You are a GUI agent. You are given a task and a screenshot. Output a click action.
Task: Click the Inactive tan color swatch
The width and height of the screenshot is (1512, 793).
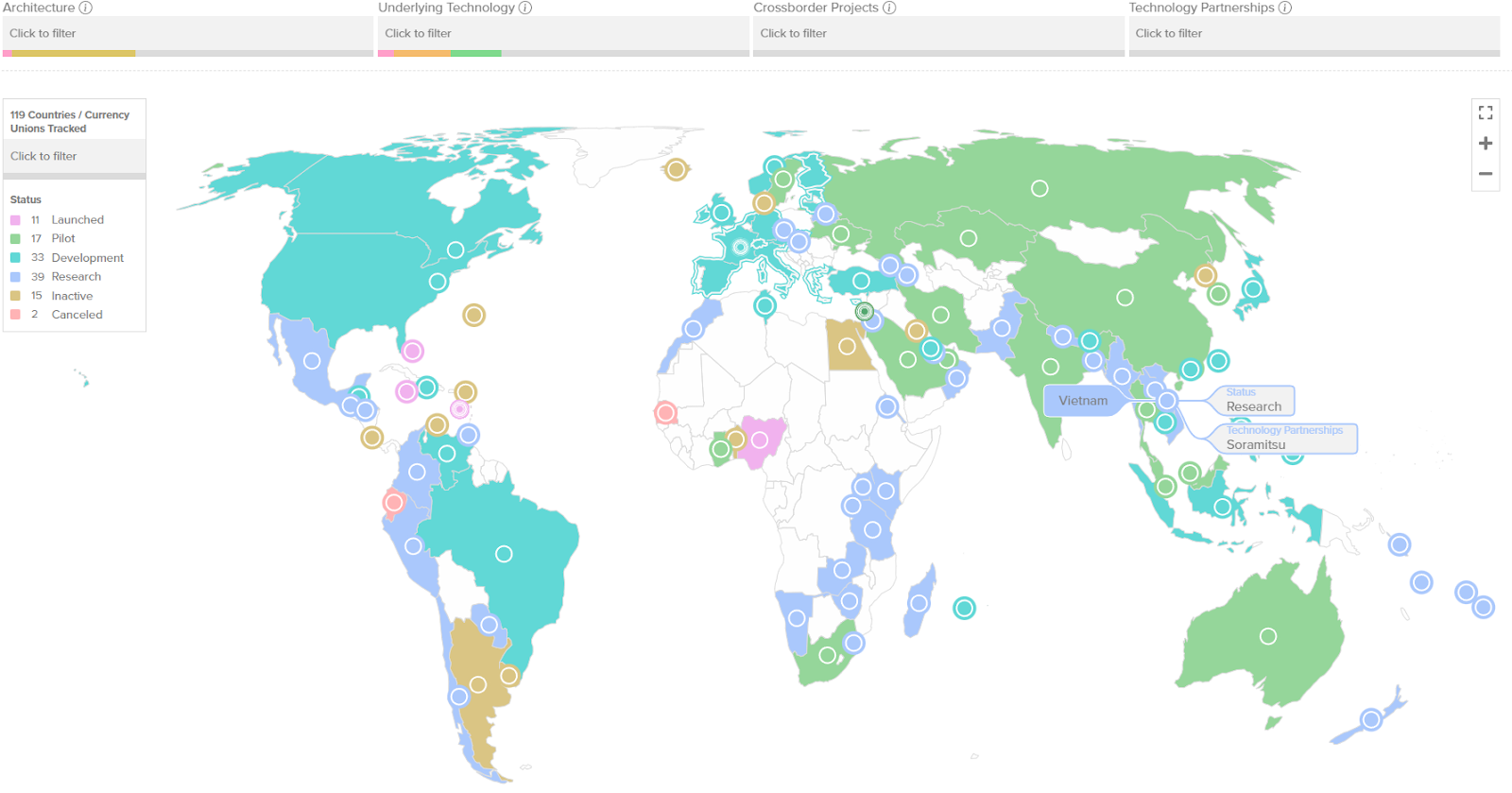pyautogui.click(x=15, y=296)
